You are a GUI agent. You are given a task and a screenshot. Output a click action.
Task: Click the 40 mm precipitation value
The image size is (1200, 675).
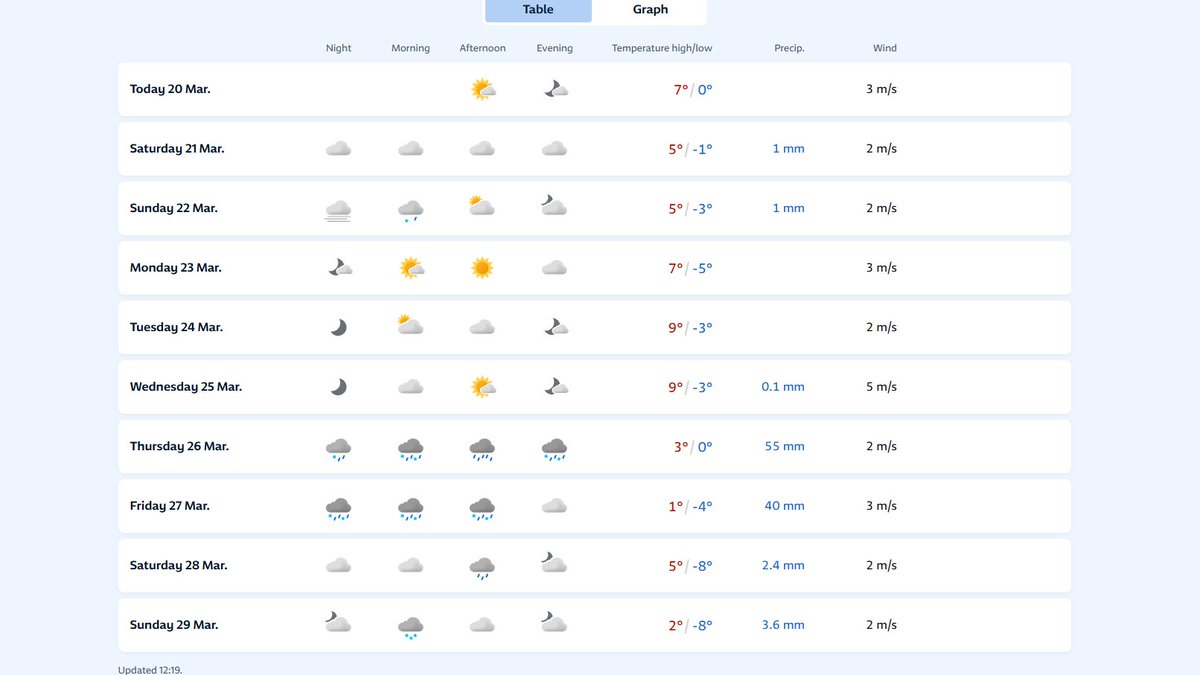tap(785, 506)
